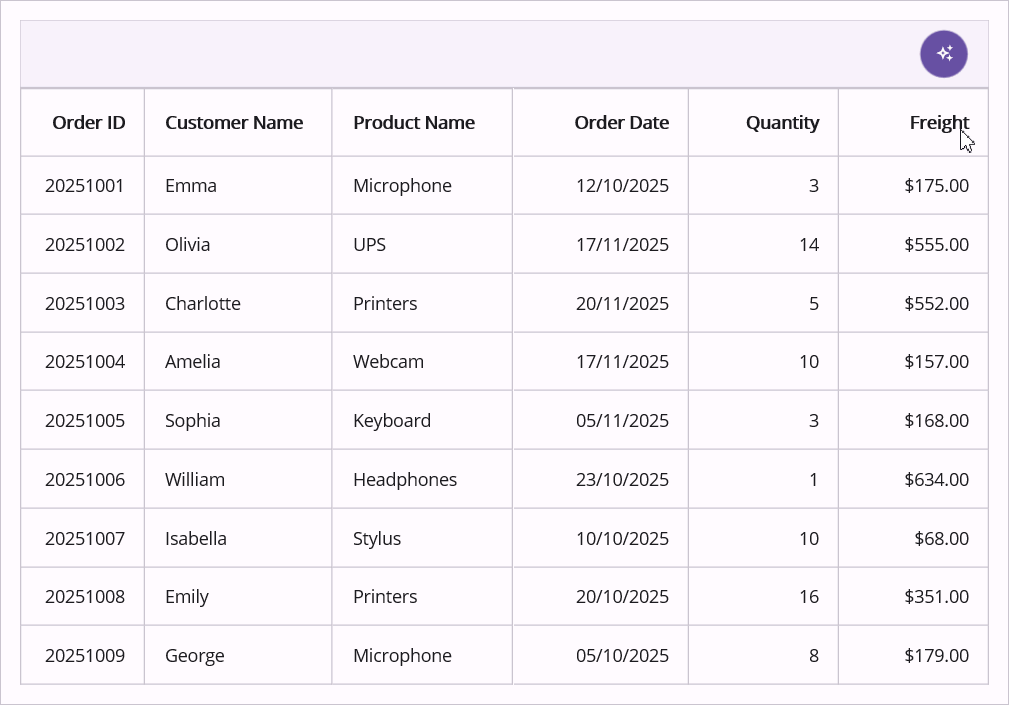Image resolution: width=1009 pixels, height=705 pixels.
Task: Select order ID 20251001 cell
Action: 85,186
